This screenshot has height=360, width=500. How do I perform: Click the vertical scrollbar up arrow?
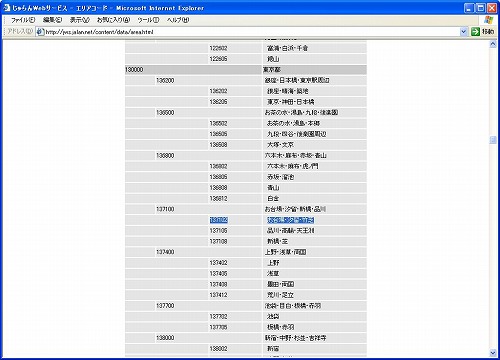pyautogui.click(x=493, y=44)
